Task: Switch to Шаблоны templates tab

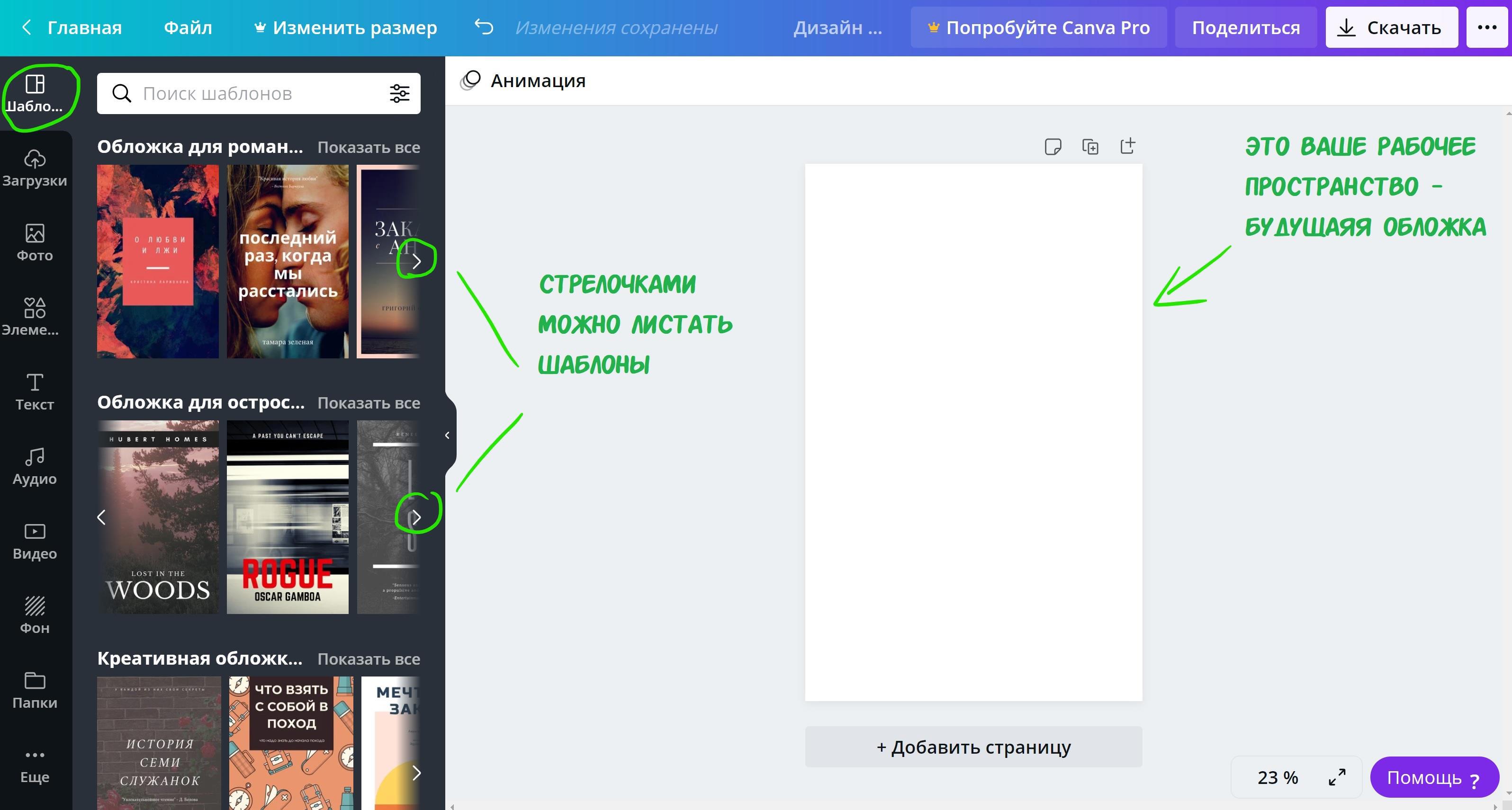Action: point(34,93)
